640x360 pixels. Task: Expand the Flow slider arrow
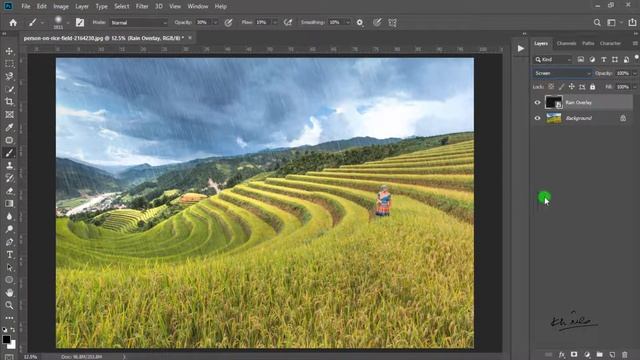pos(274,22)
